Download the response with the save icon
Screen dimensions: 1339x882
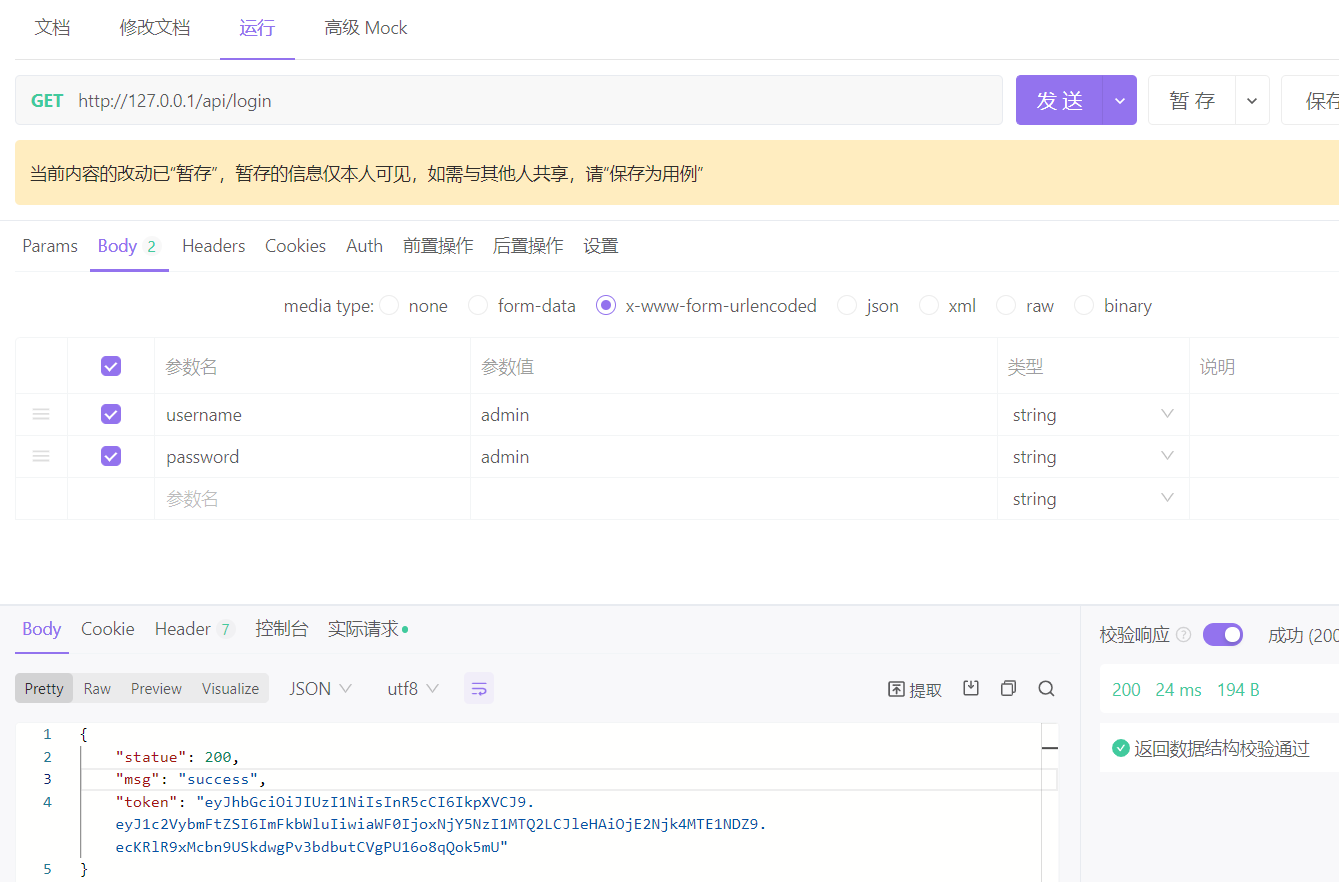click(x=971, y=688)
